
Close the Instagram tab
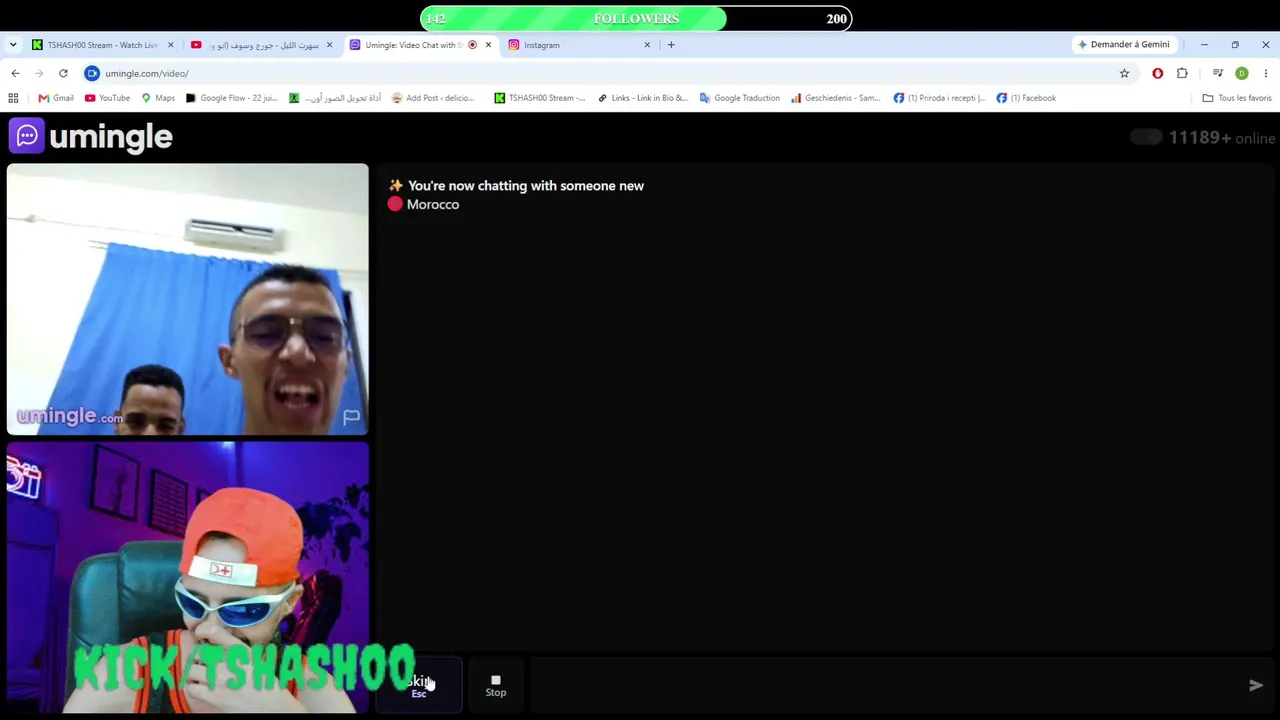pyautogui.click(x=647, y=45)
